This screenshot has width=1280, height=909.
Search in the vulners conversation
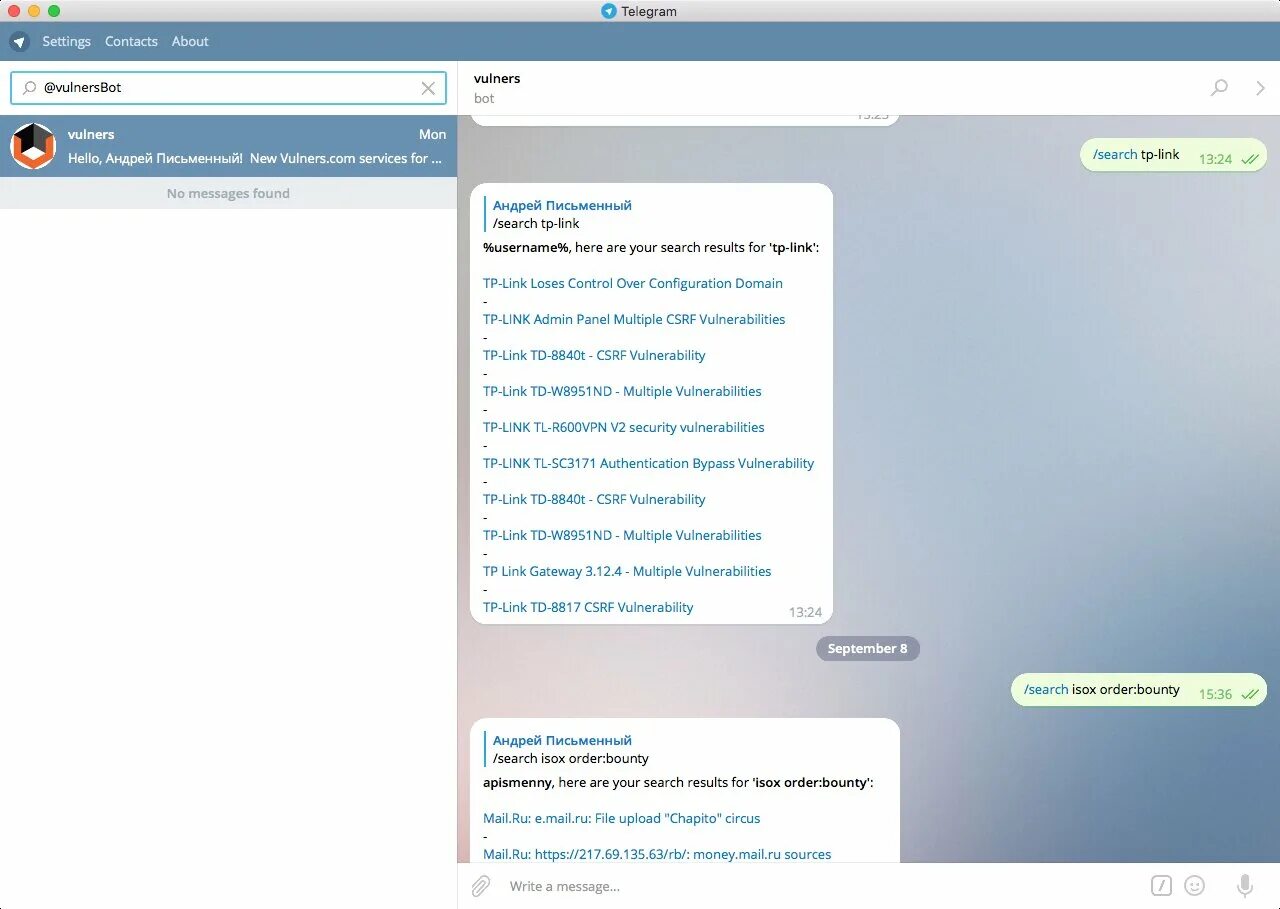1219,88
